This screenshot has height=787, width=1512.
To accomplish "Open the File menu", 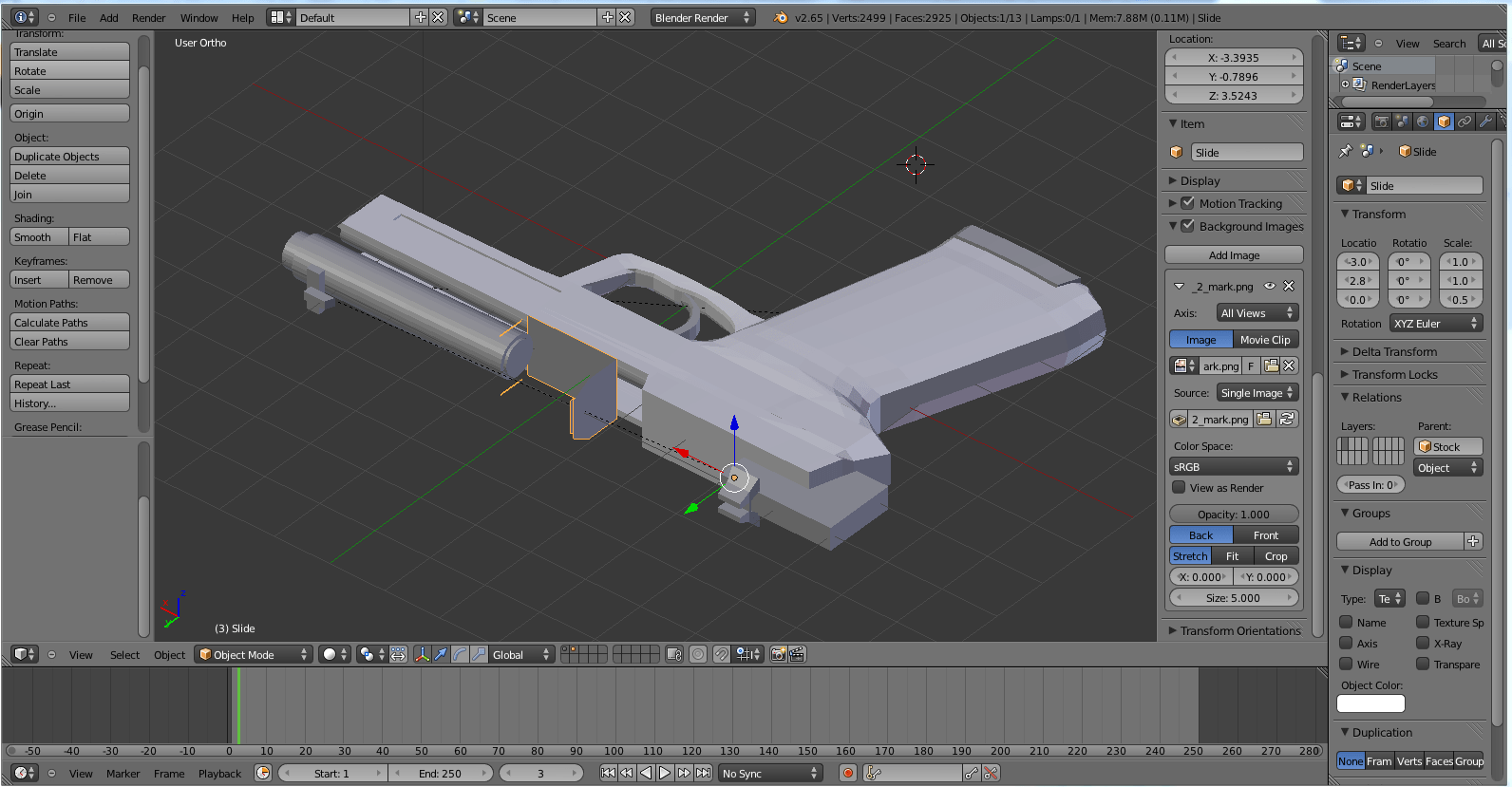I will 77,17.
